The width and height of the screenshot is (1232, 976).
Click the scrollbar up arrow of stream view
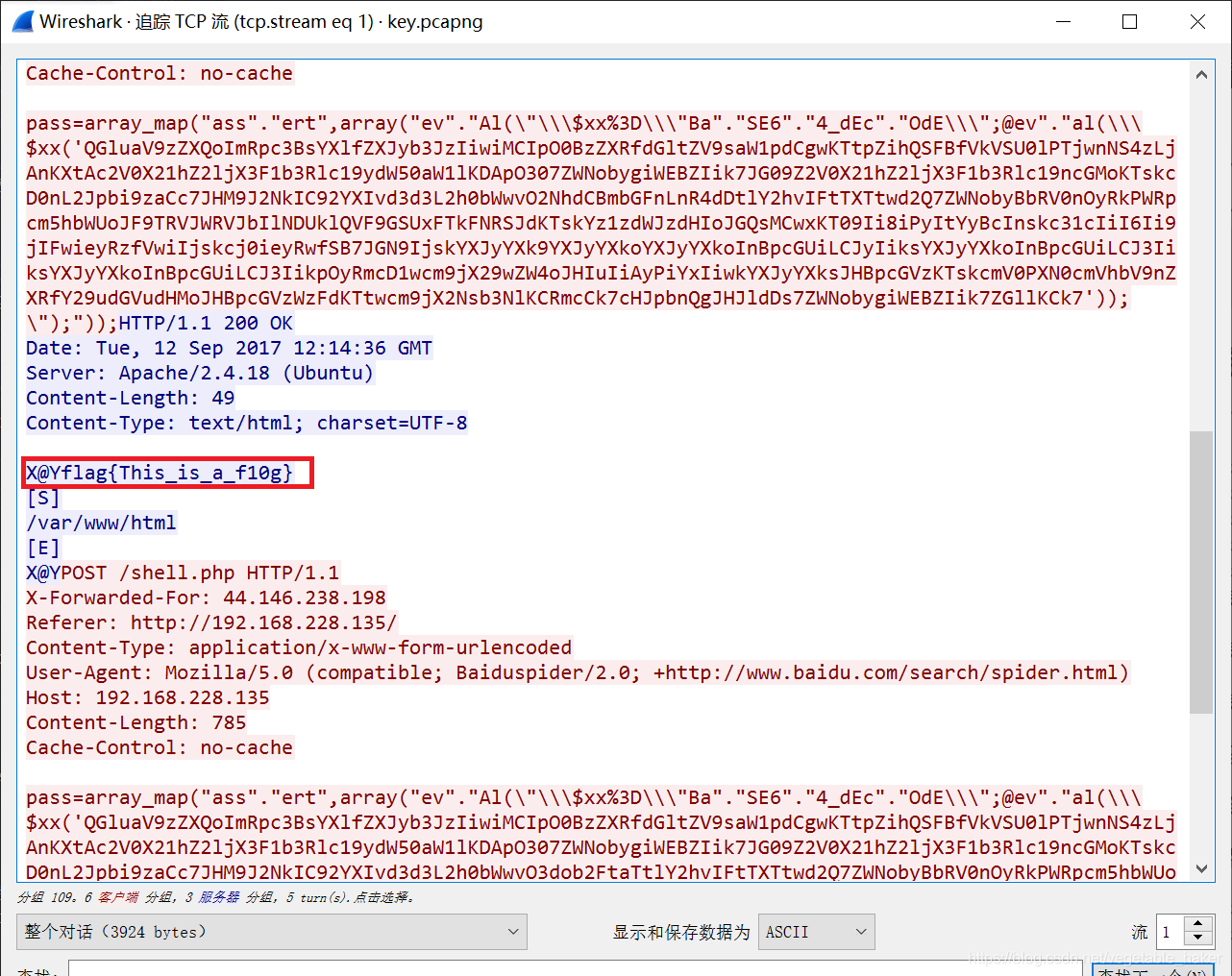click(x=1201, y=74)
